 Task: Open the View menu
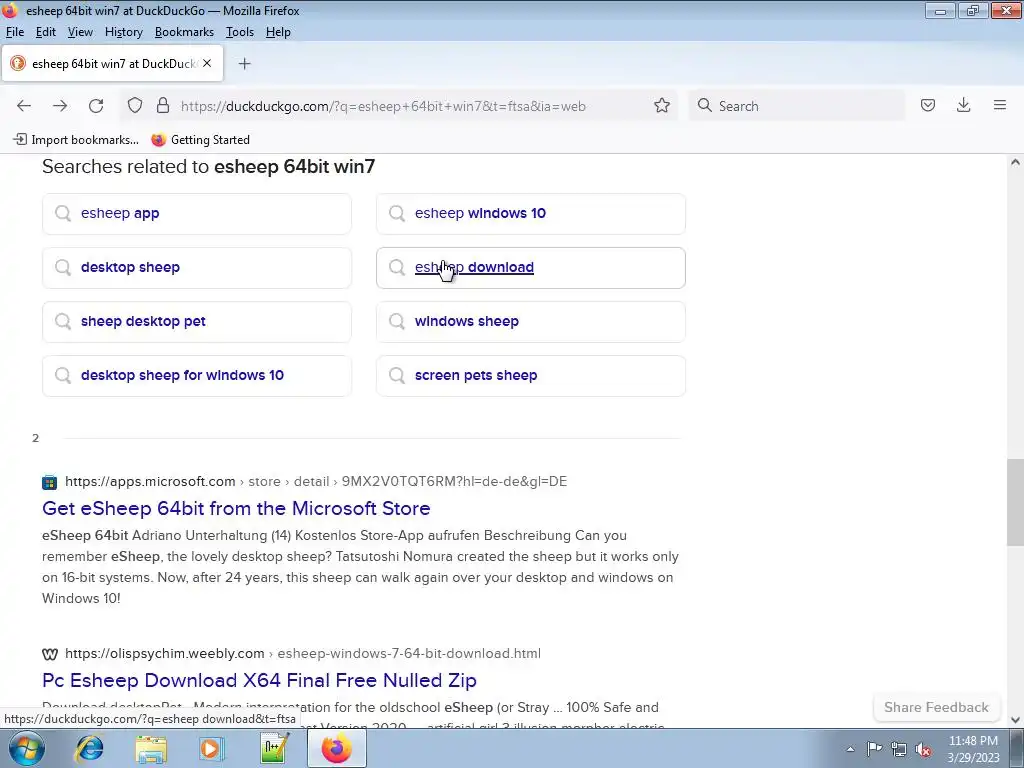80,32
